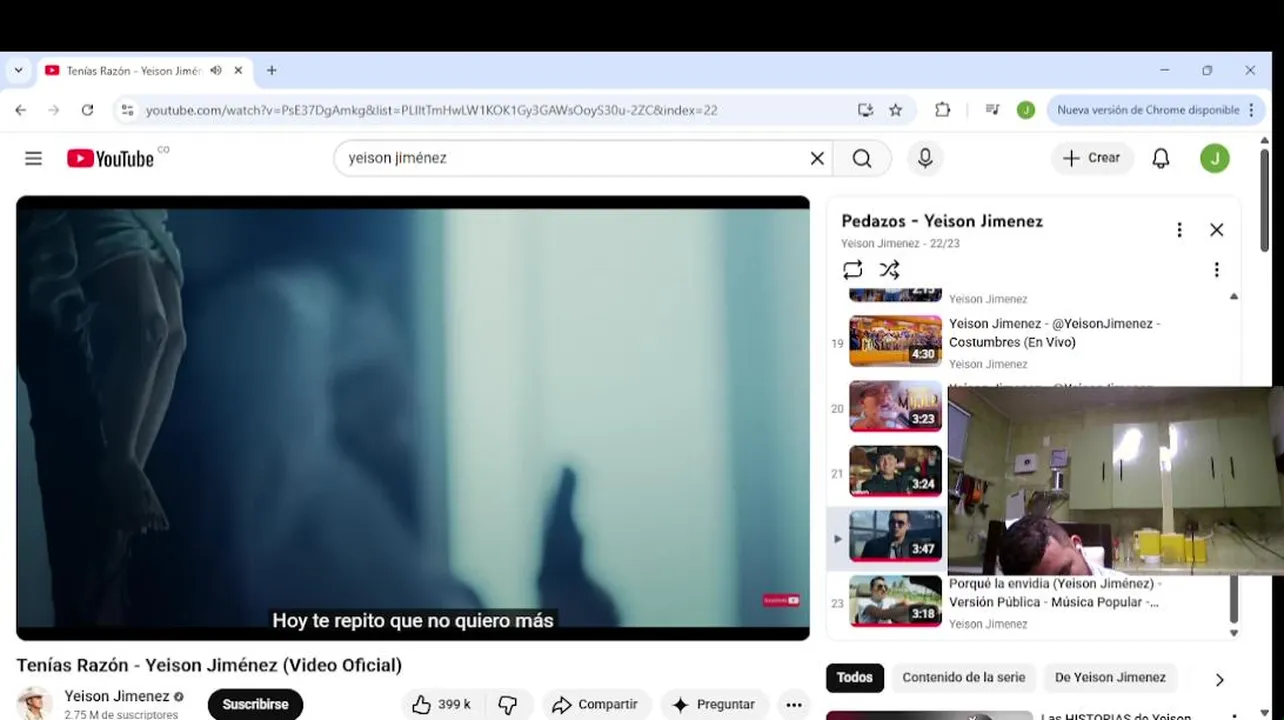Subscribe with the Suscribirse button
The height and width of the screenshot is (720, 1284).
tap(255, 704)
